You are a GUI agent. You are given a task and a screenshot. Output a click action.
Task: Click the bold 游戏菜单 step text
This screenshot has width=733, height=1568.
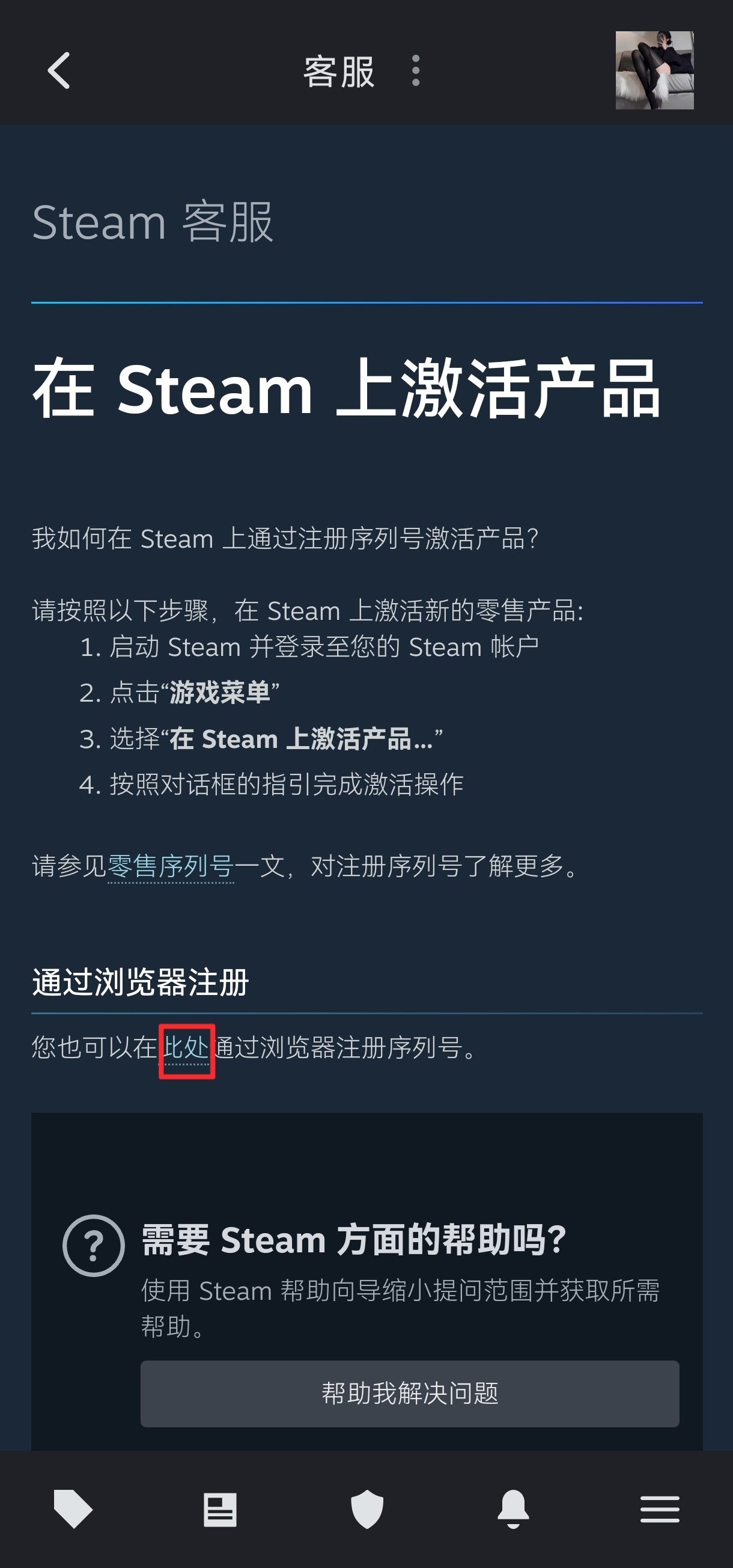(x=219, y=693)
